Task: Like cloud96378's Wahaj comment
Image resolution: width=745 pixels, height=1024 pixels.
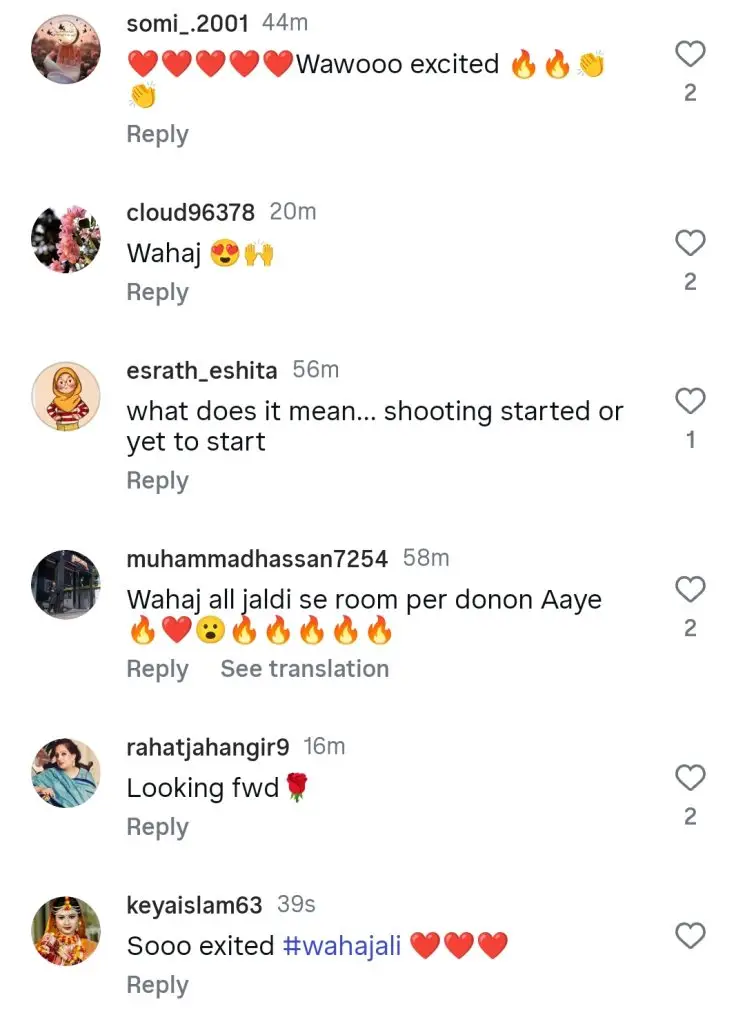Action: pyautogui.click(x=690, y=243)
